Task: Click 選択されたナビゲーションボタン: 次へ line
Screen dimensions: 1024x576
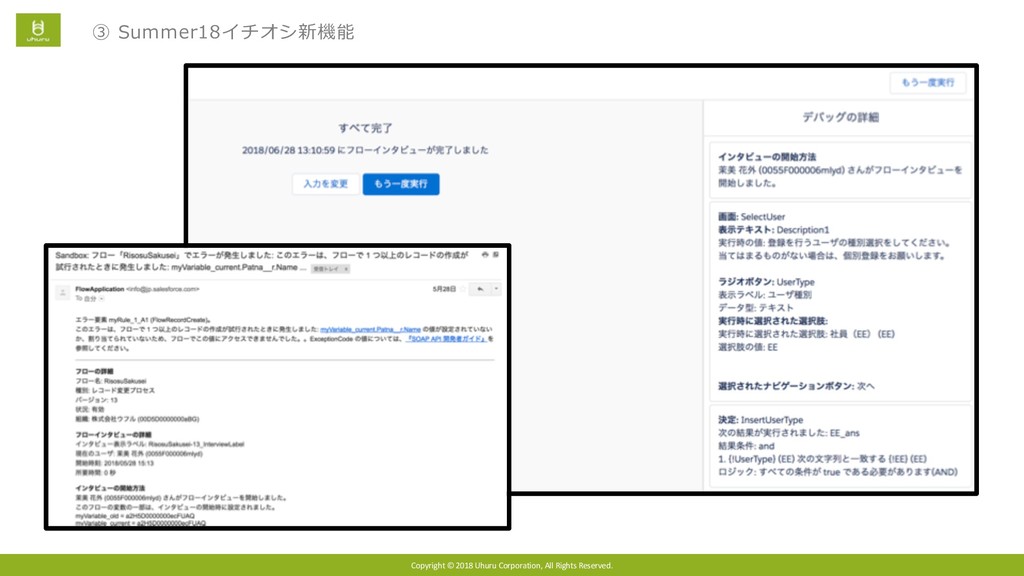Action: click(796, 386)
